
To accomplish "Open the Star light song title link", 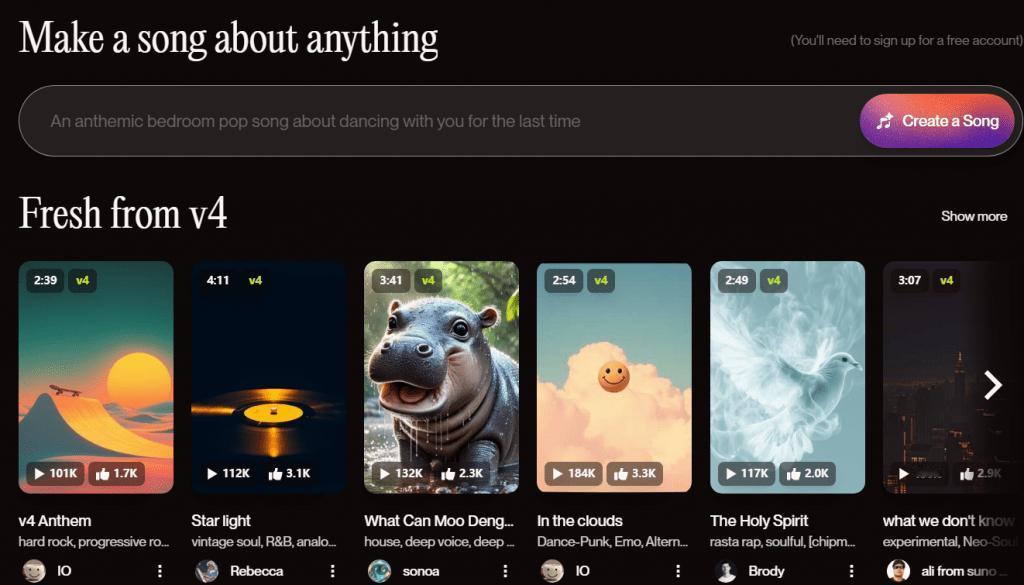I will click(221, 521).
